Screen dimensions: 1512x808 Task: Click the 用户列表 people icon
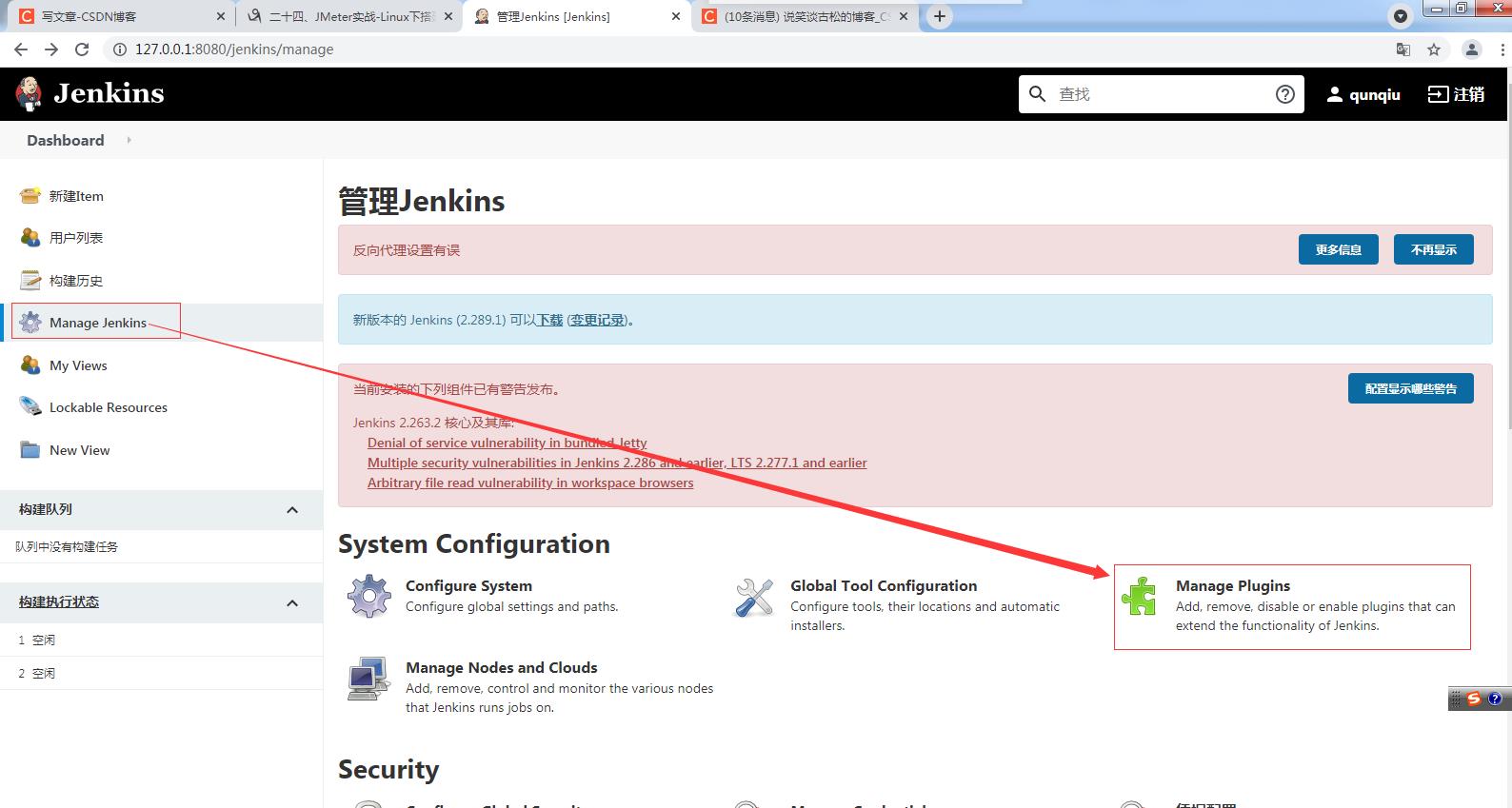[30, 238]
